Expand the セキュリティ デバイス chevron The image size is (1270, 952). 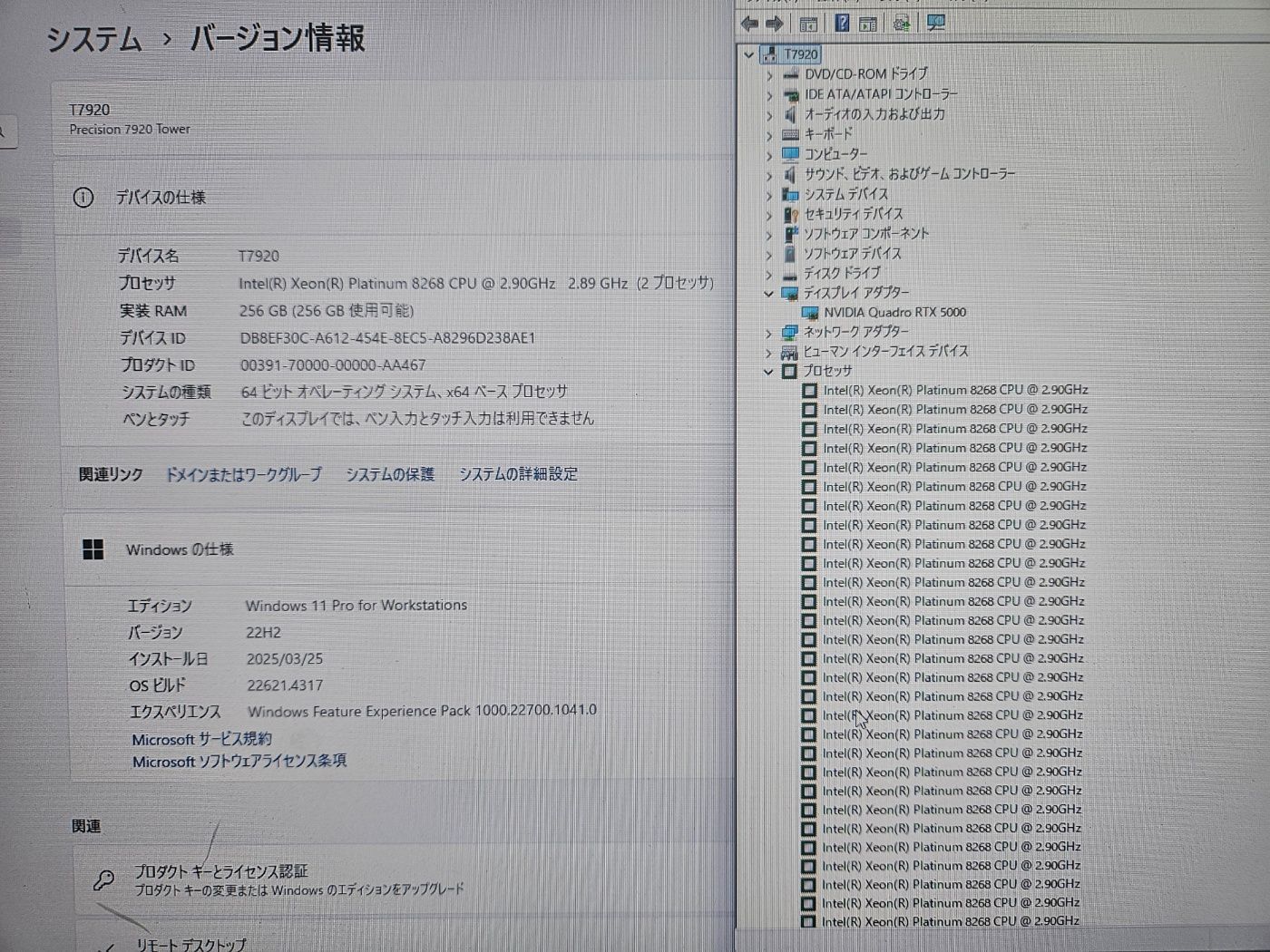769,214
